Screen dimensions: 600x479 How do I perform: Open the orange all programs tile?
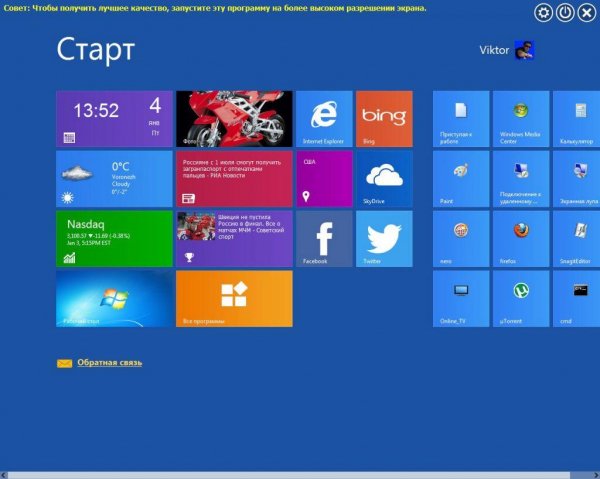234,299
